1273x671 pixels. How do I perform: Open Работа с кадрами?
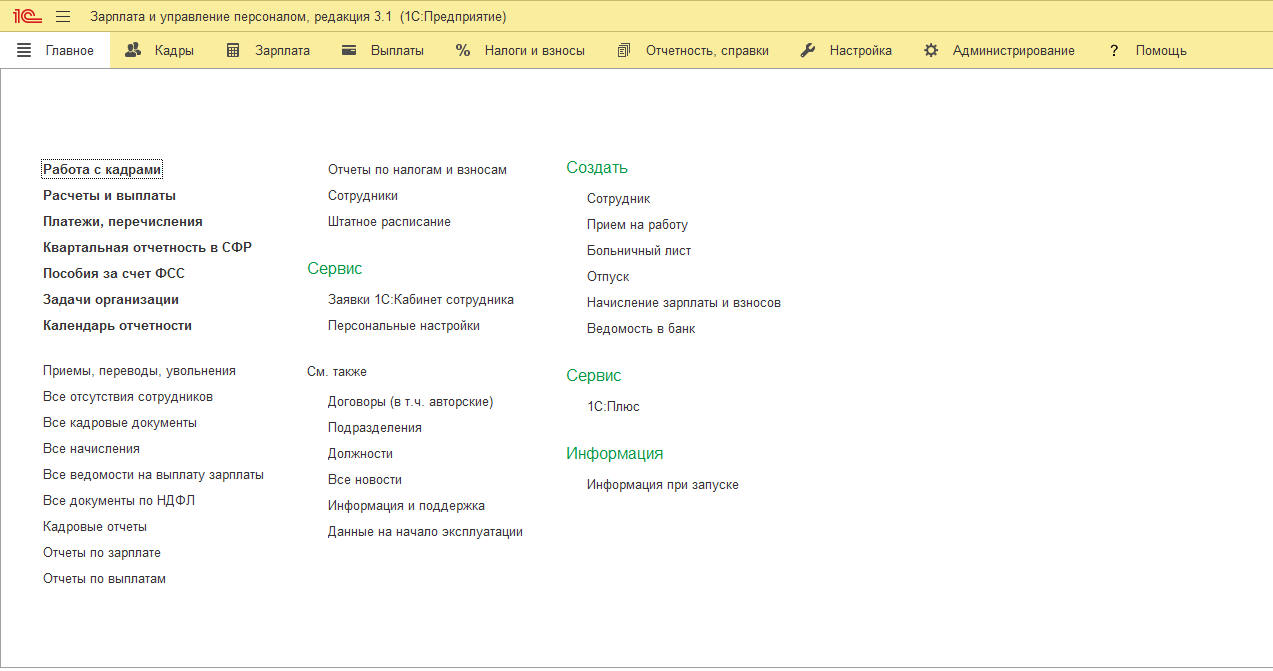[102, 170]
